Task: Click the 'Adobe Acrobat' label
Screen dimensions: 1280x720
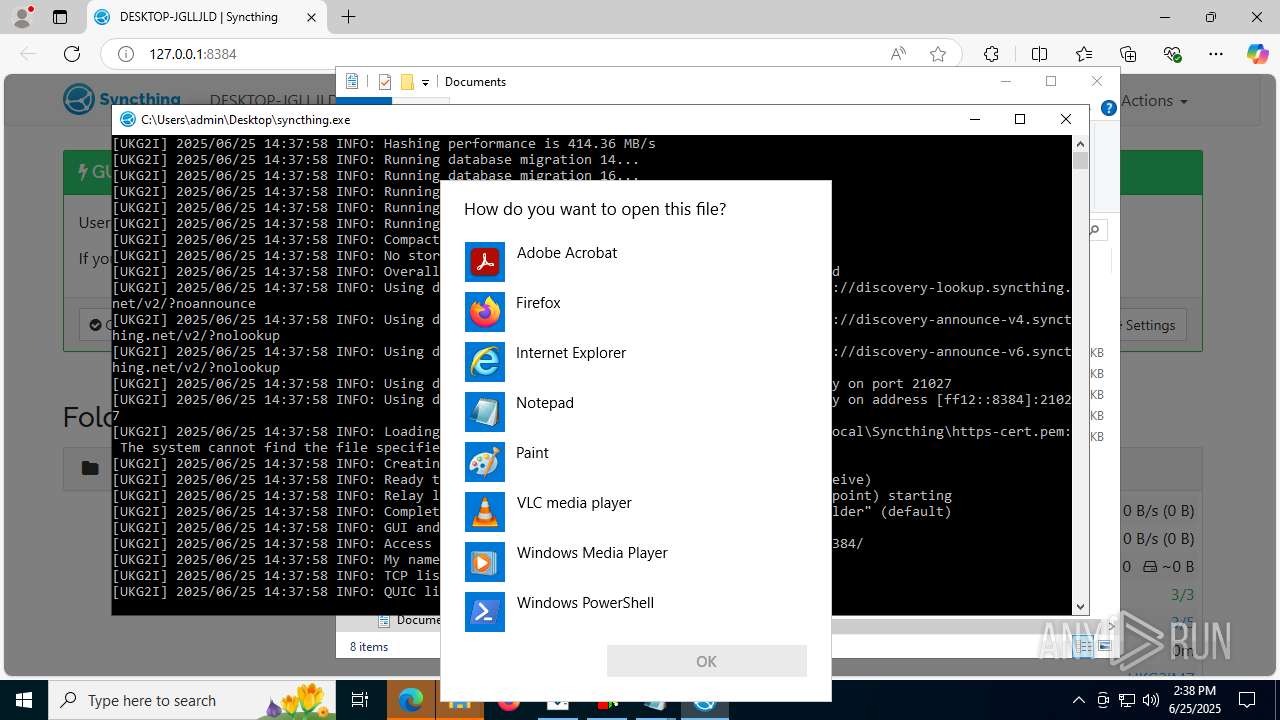Action: click(567, 253)
